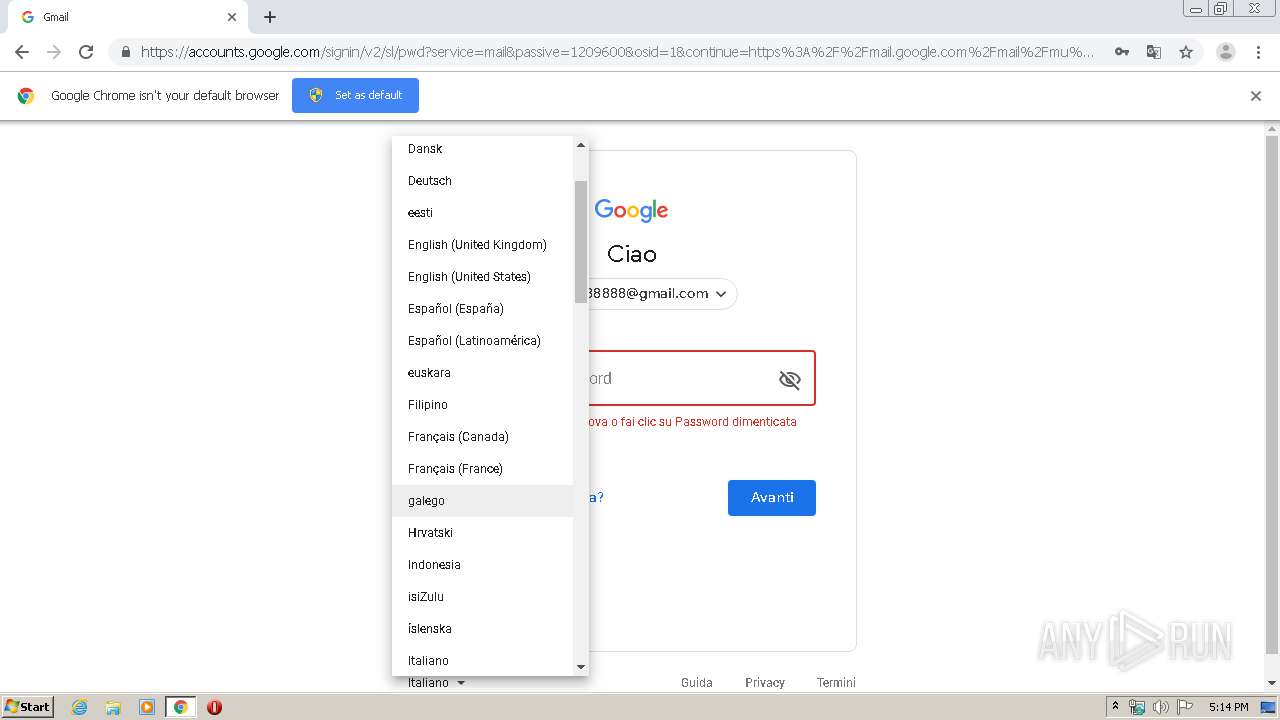Open a new browser tab
The width and height of the screenshot is (1280, 720).
click(x=270, y=17)
